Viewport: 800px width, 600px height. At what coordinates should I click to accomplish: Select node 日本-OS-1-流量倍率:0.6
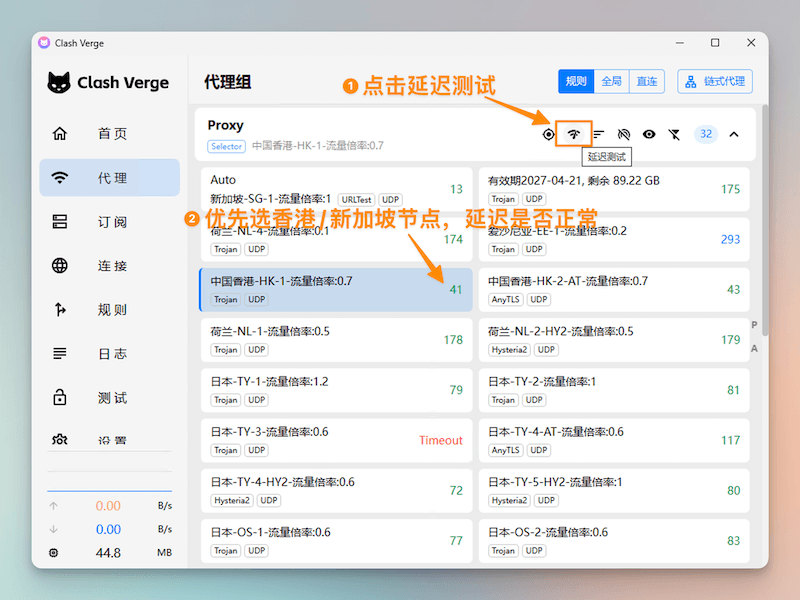[x=336, y=541]
